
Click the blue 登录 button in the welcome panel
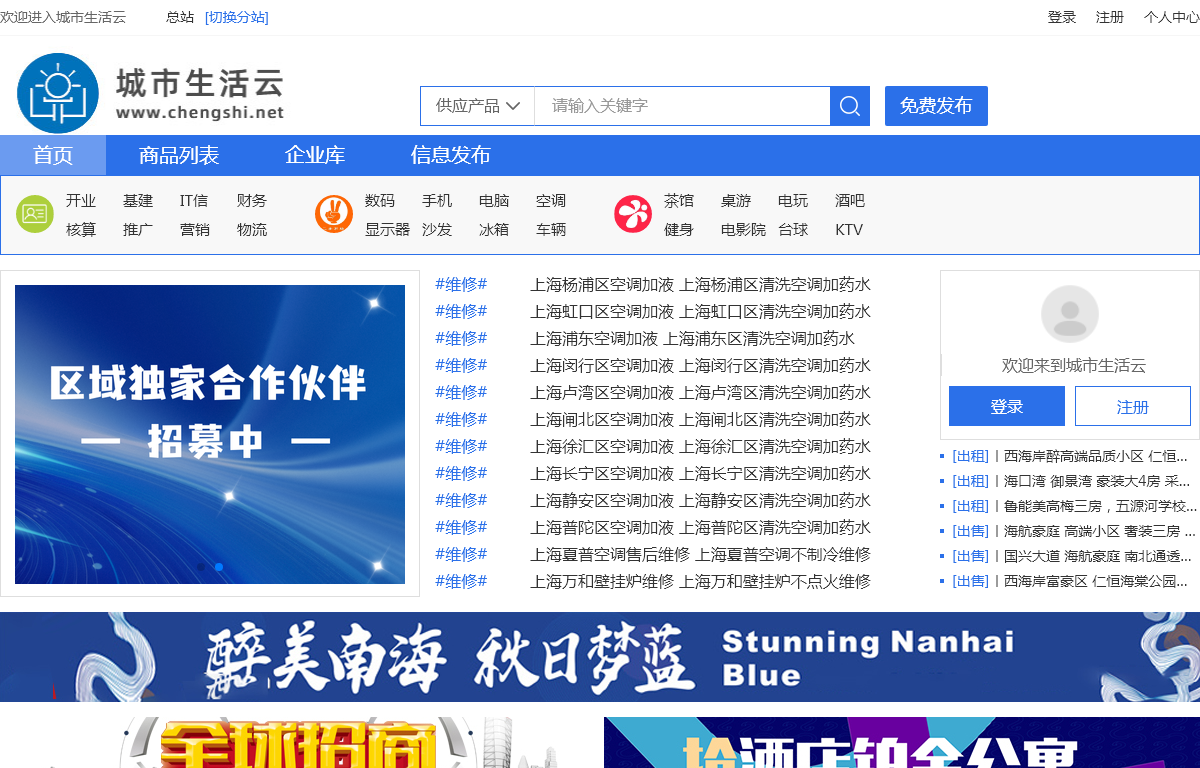[1006, 406]
